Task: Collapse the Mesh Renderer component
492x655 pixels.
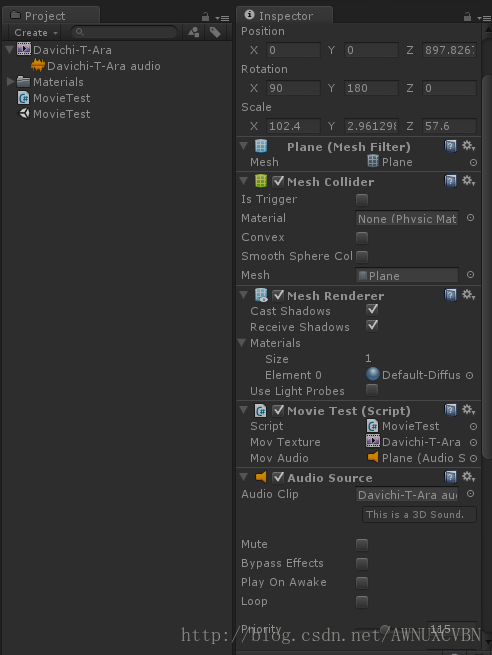Action: (x=244, y=295)
